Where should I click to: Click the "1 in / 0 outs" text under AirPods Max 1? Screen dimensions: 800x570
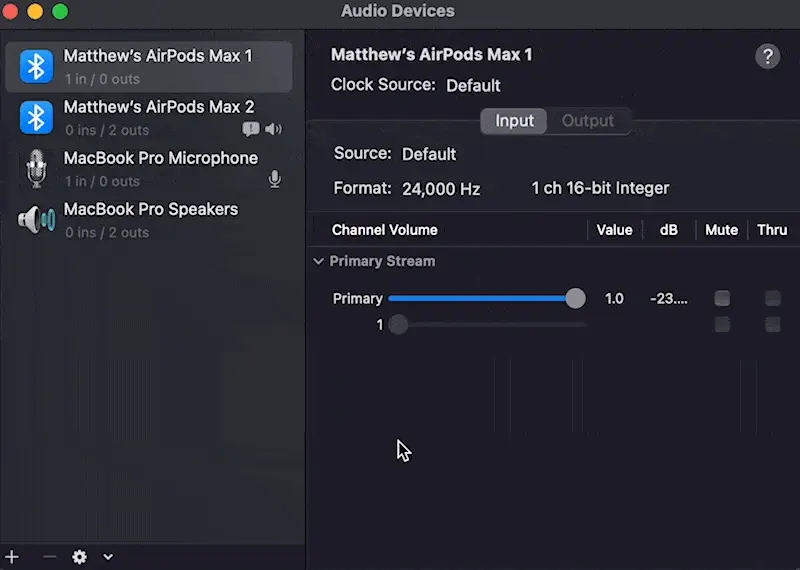[102, 79]
